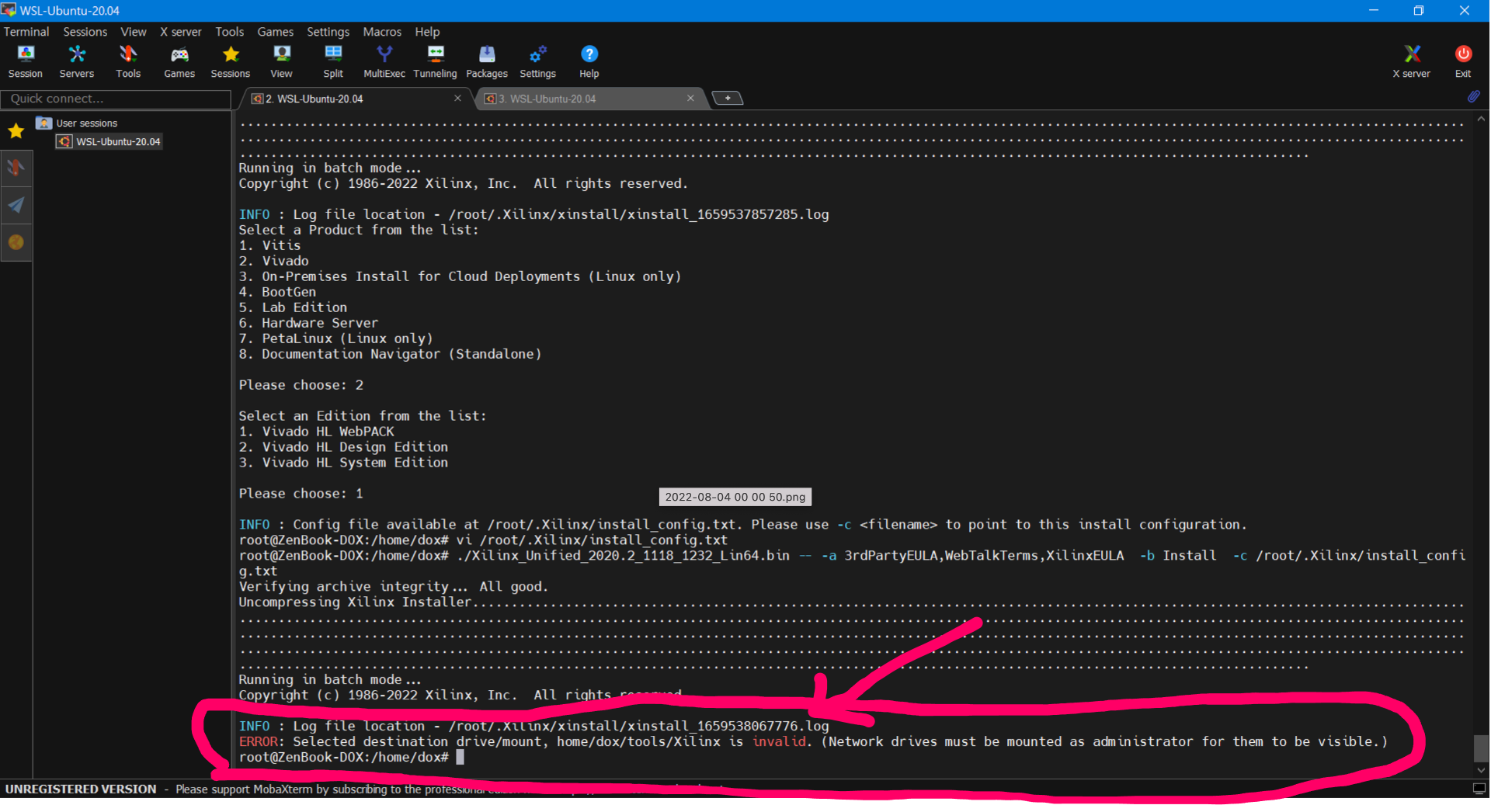This screenshot has height=812, width=1491.
Task: Click the terminal scrollbar up arrow
Action: pos(1481,120)
